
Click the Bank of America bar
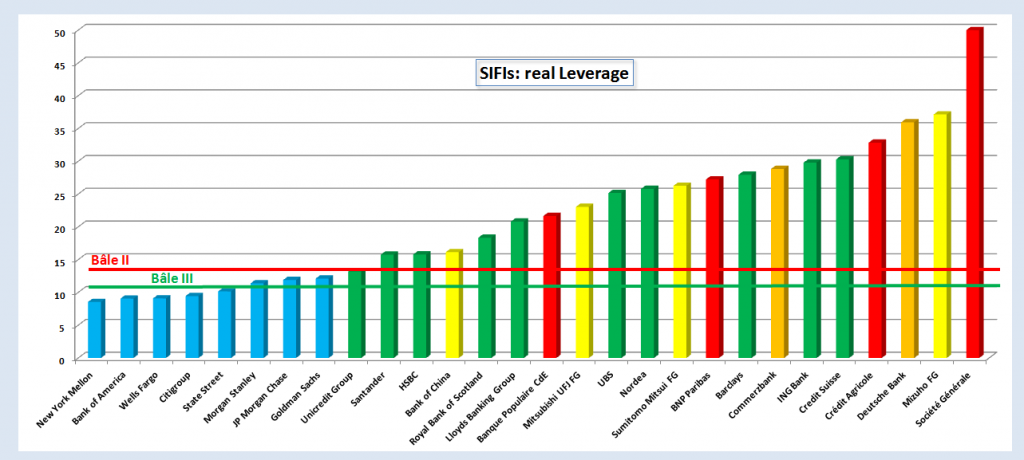(x=129, y=327)
